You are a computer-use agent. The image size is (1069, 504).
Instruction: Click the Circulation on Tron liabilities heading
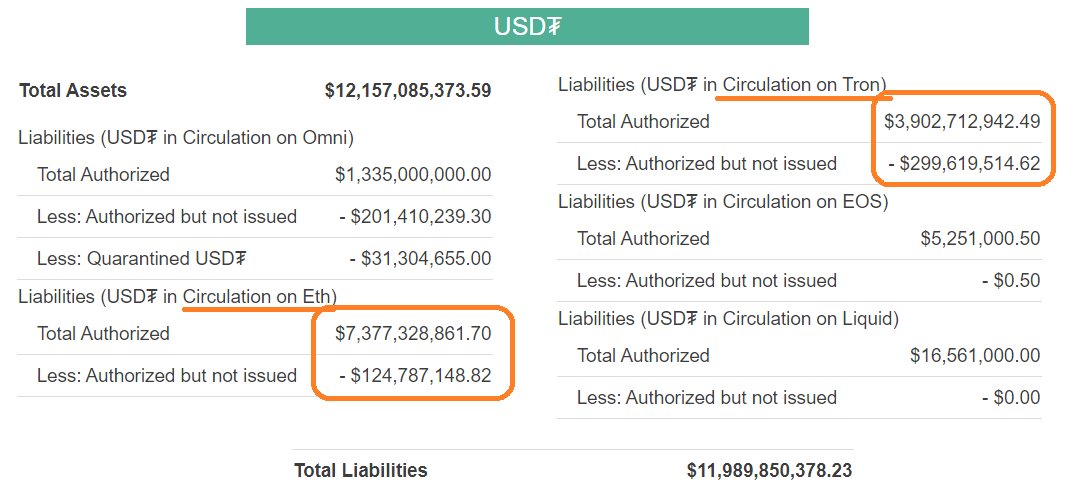722,85
